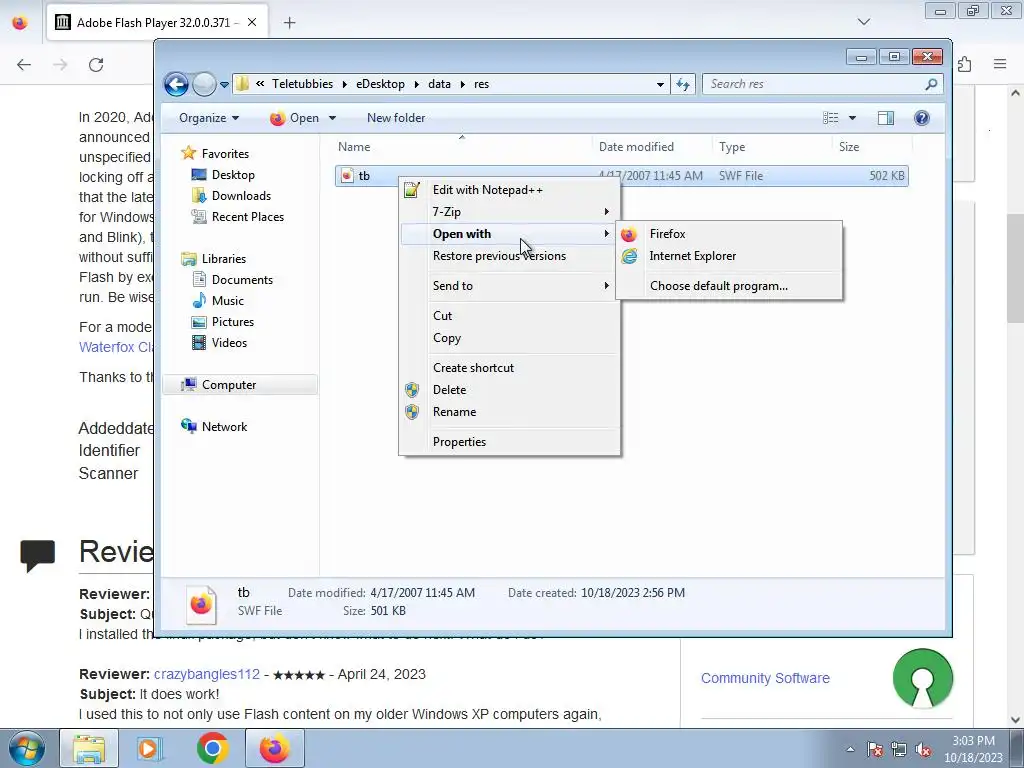The height and width of the screenshot is (768, 1024).
Task: Click the Explorer Back arrow button
Action: pyautogui.click(x=176, y=84)
